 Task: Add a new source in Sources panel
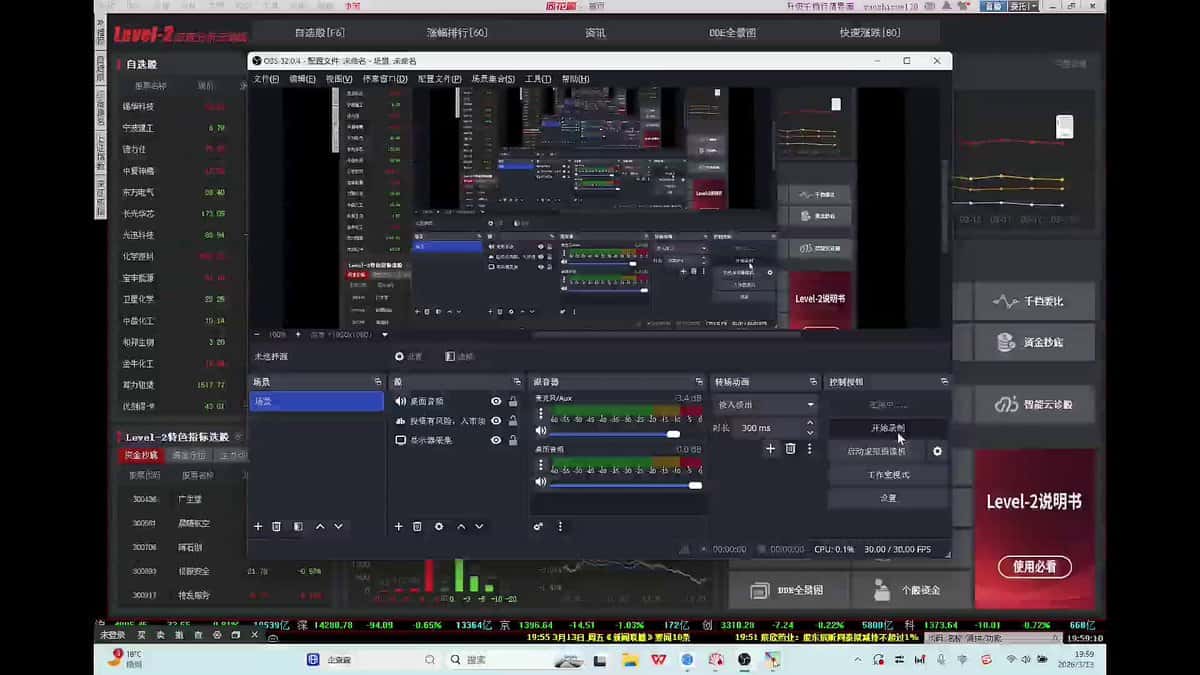(398, 526)
